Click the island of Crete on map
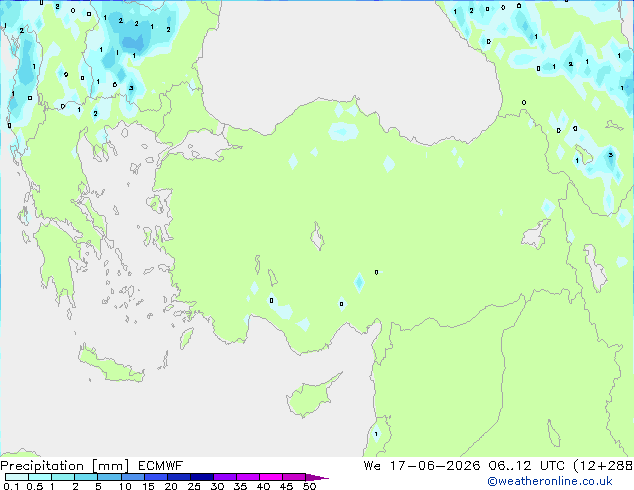 110,366
